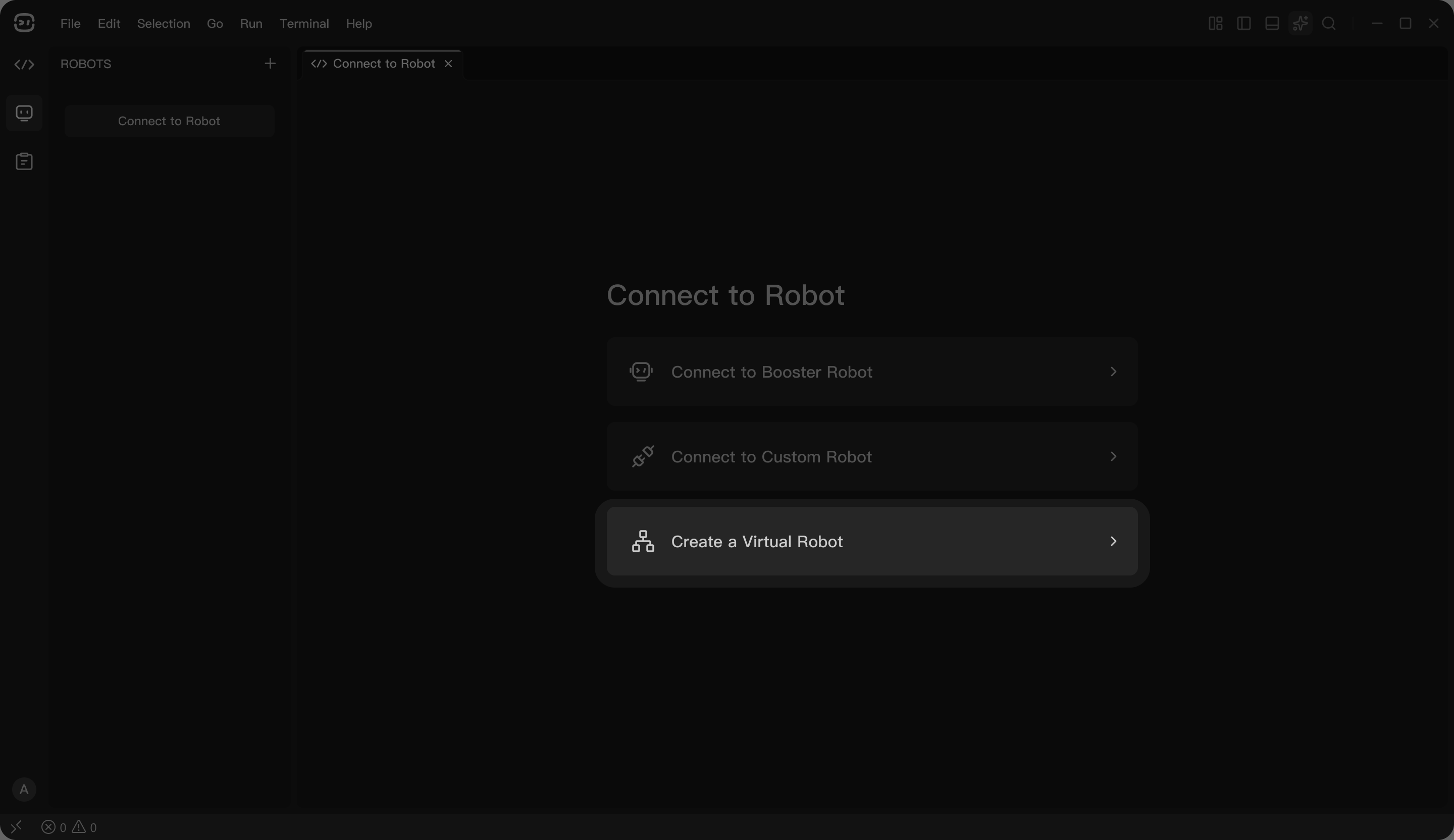
Task: Toggle the primary side bar
Action: coord(1244,23)
